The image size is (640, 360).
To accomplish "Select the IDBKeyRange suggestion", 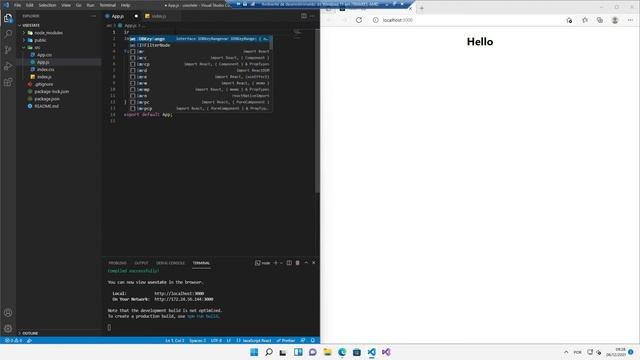I will click(200, 39).
